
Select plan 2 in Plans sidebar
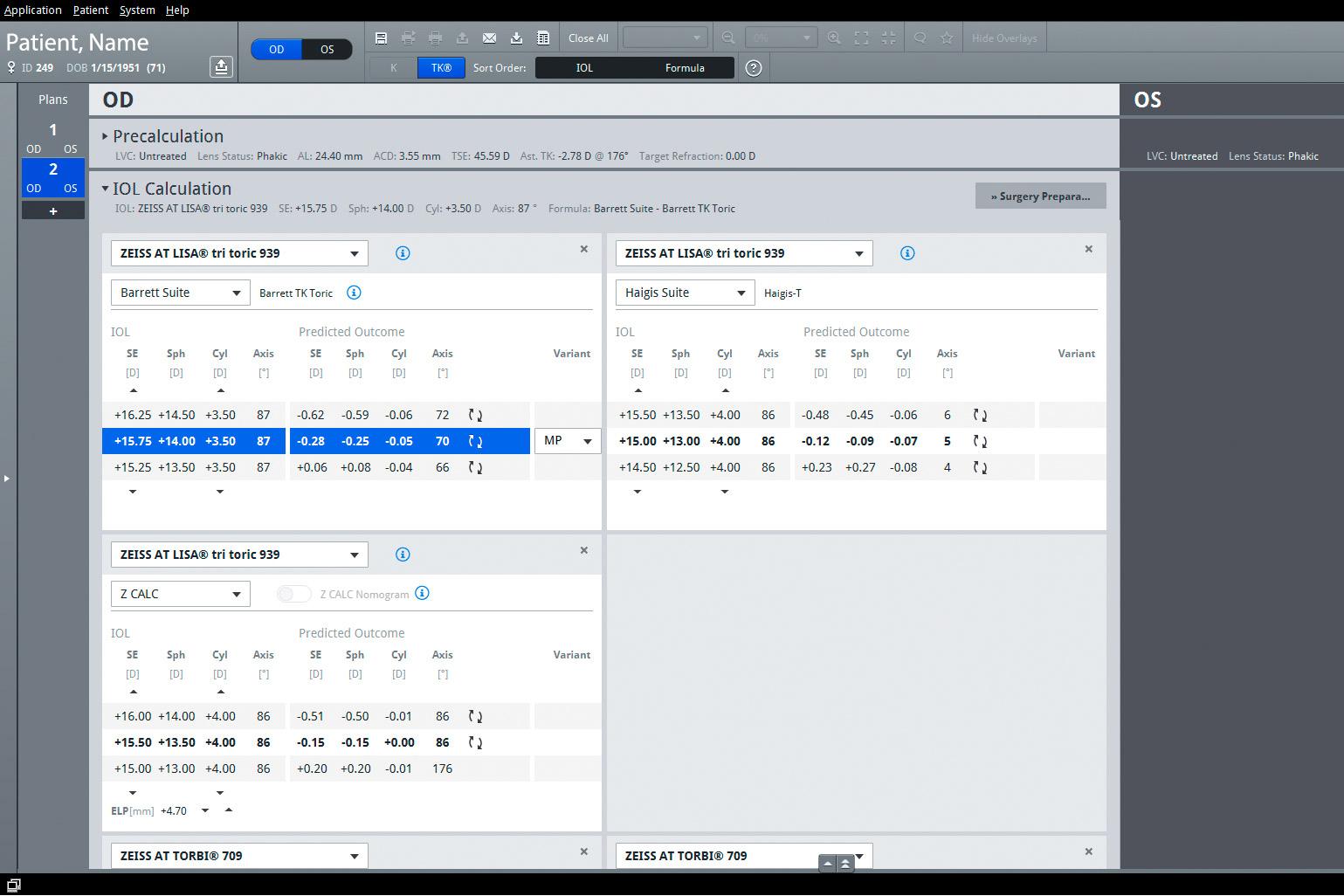coord(53,177)
